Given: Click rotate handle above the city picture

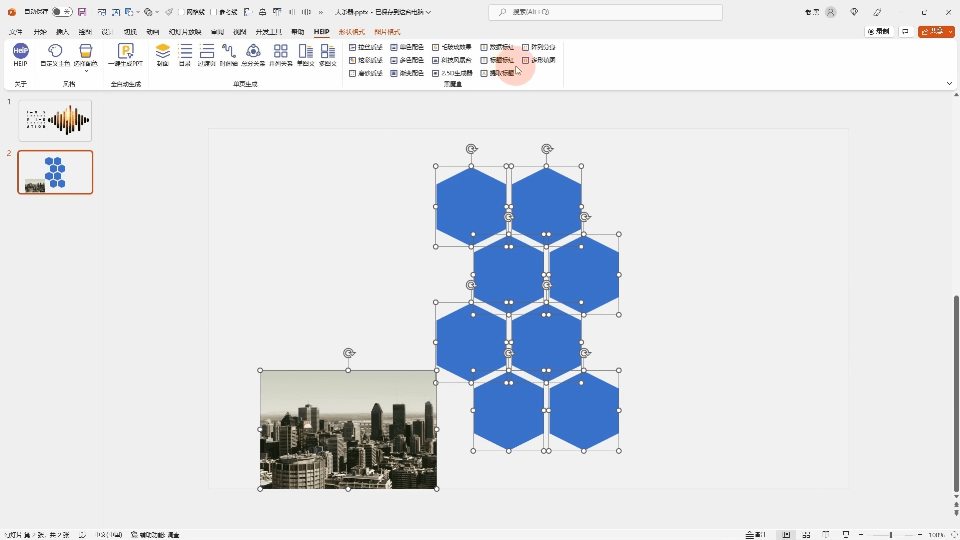Looking at the screenshot, I should tap(349, 353).
